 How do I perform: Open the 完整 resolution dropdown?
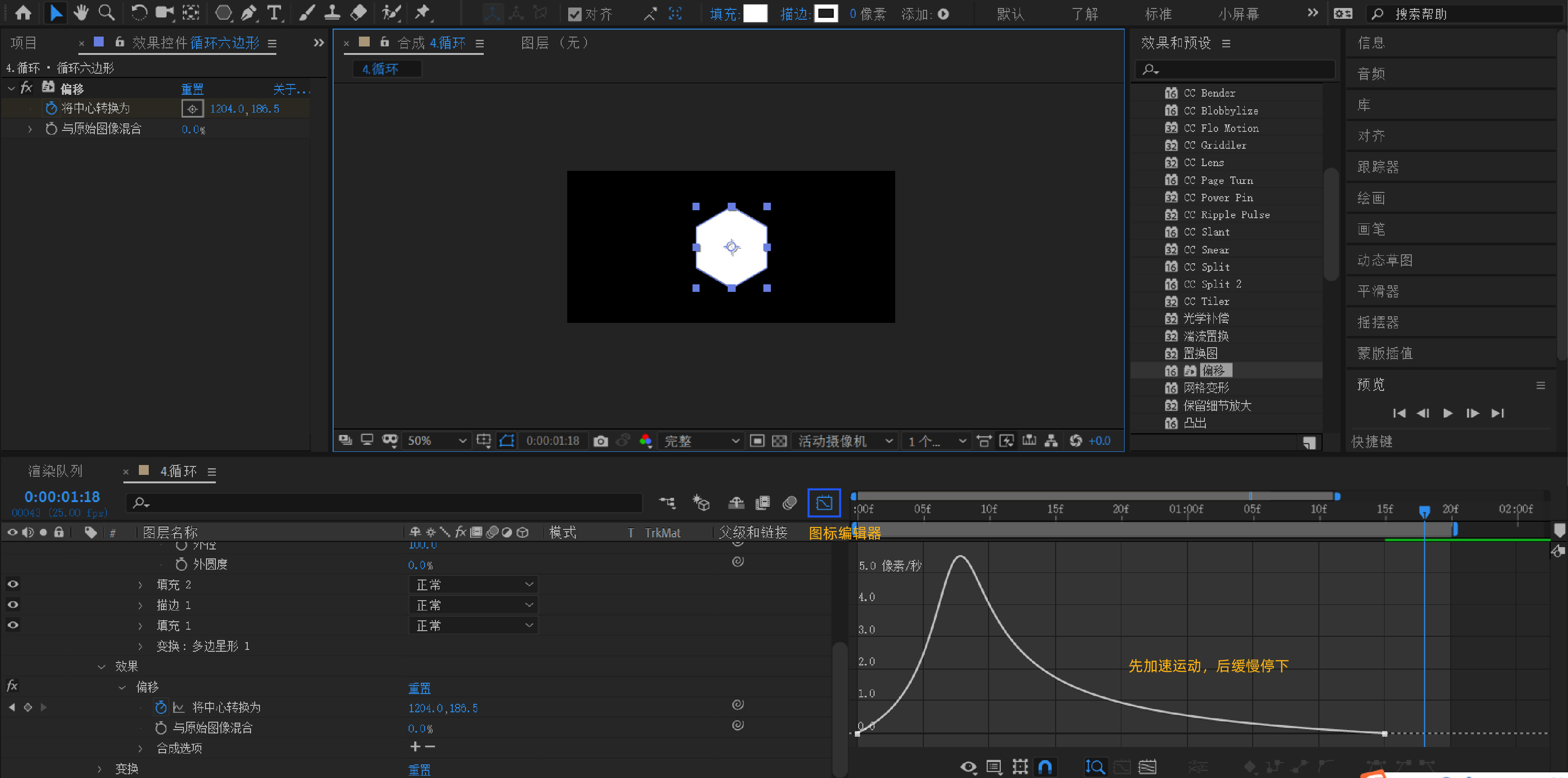[x=702, y=441]
